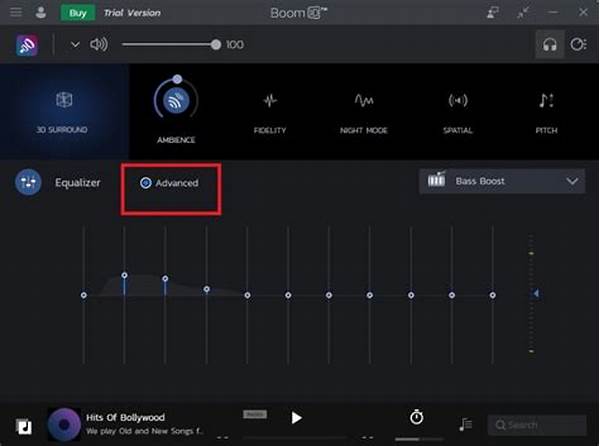The image size is (600, 446).
Task: Open the playlist queue icon
Action: pos(466,424)
